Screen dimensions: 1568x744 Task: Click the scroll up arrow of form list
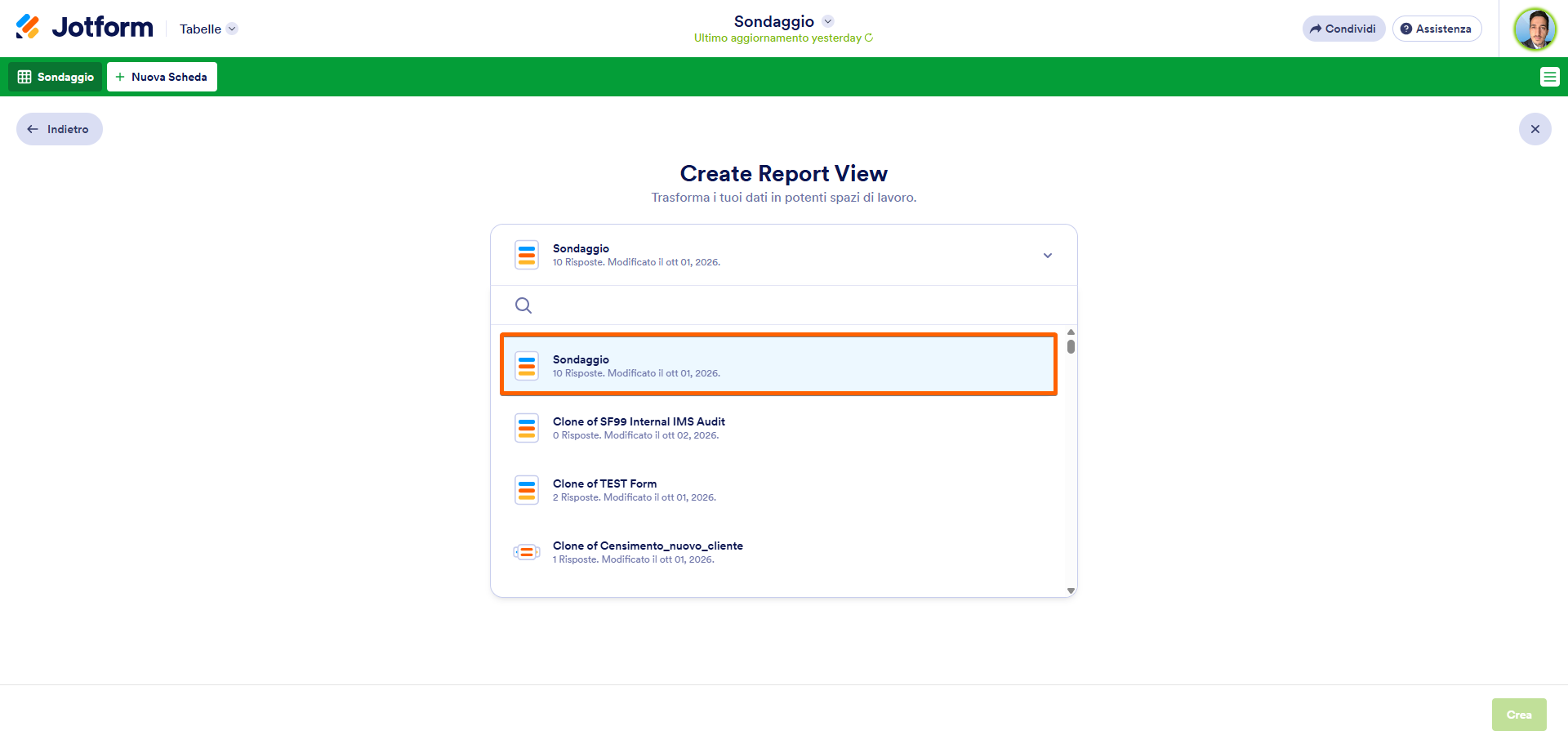(x=1071, y=332)
